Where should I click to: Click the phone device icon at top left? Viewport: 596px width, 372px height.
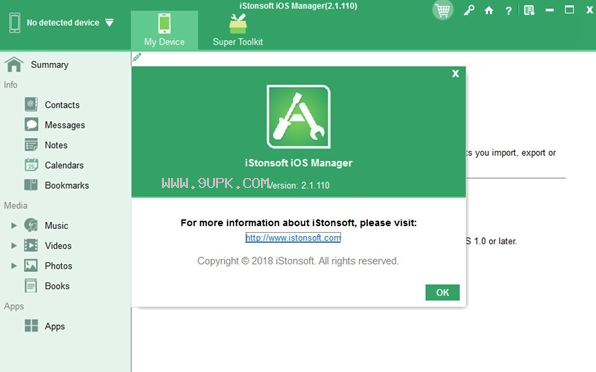[14, 22]
